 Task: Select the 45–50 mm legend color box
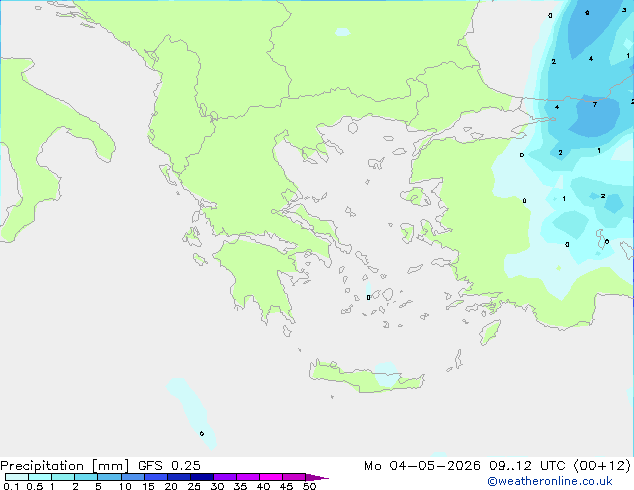tap(294, 477)
